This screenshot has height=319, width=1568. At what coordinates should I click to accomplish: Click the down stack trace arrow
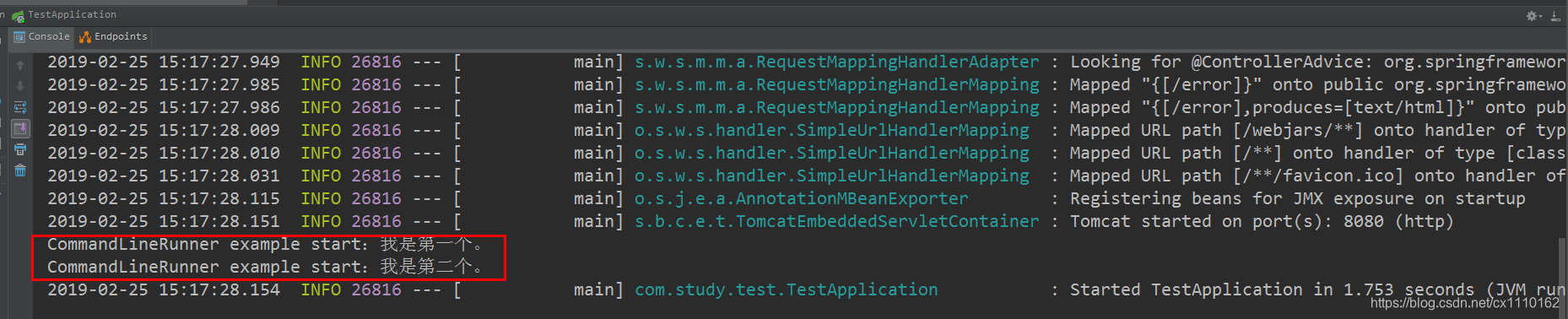click(x=20, y=86)
